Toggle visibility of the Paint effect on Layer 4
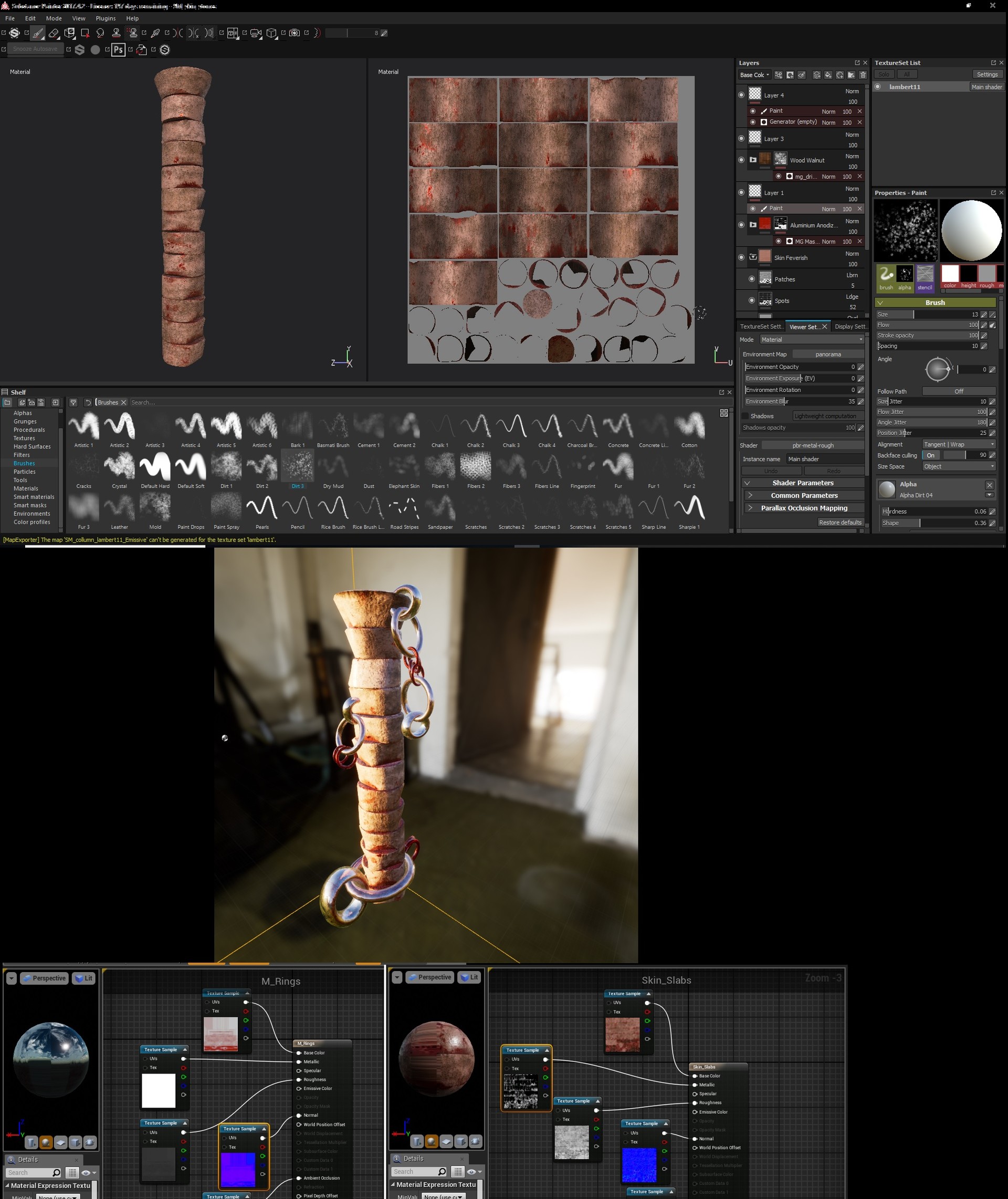Screen dimensions: 1008x1199 pyautogui.click(x=753, y=111)
